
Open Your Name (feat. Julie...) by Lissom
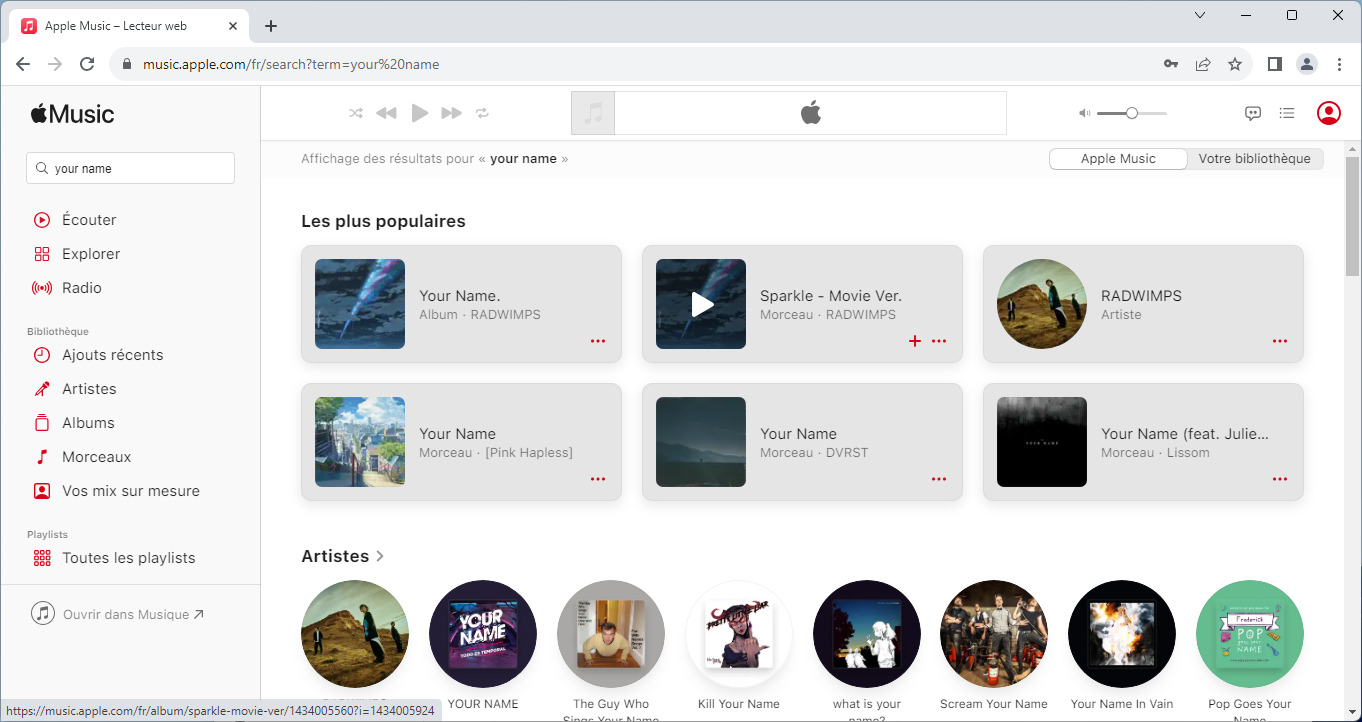(x=1143, y=442)
